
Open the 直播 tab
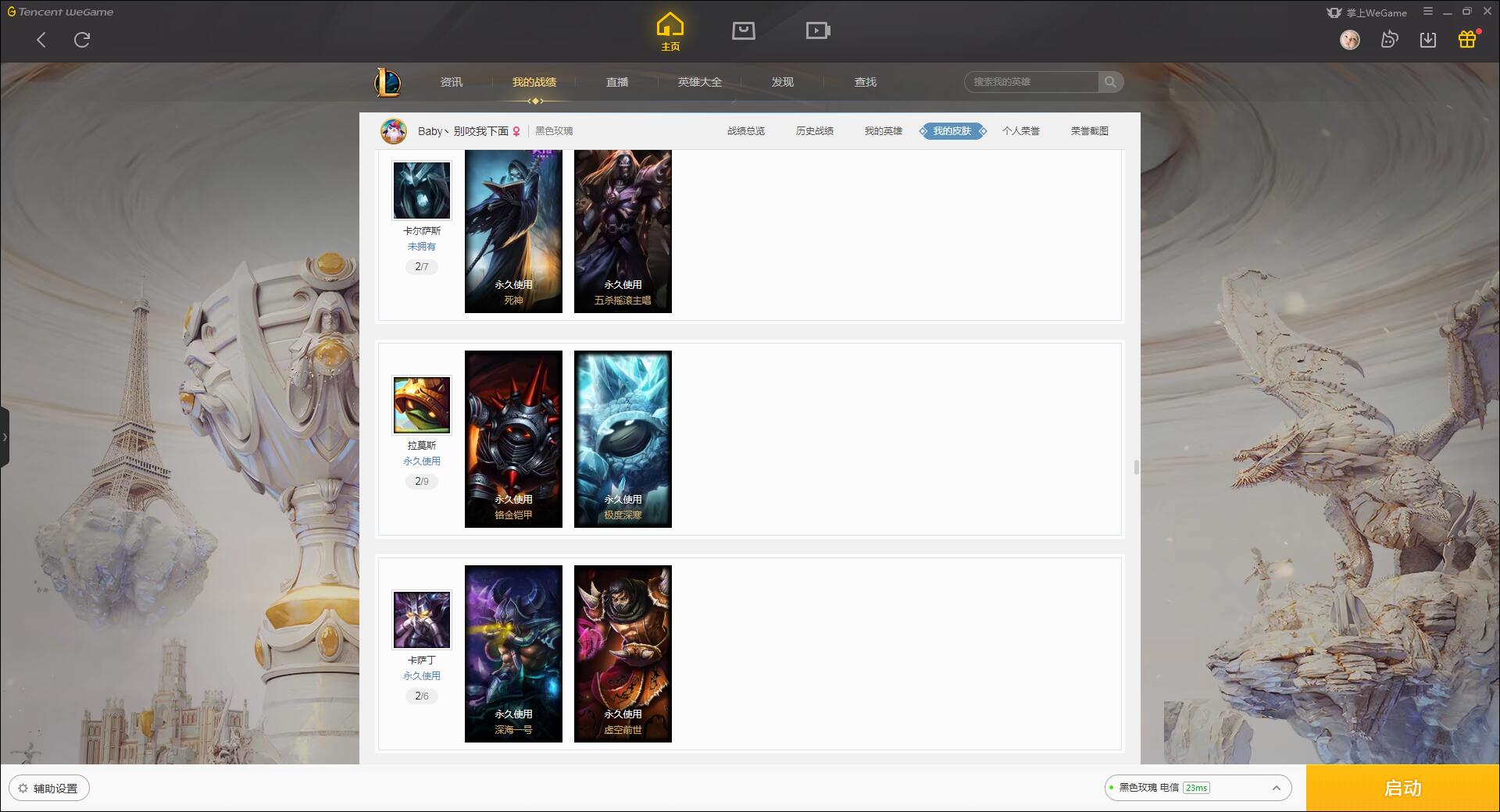click(x=617, y=82)
